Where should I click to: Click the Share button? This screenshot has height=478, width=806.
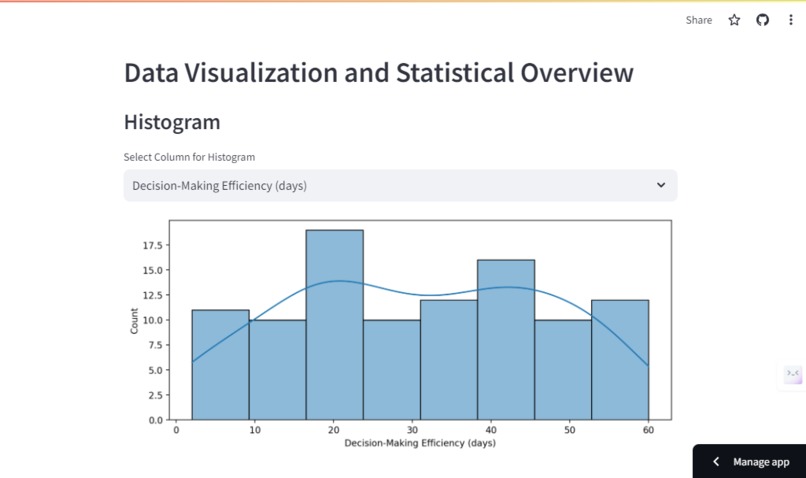pos(699,20)
